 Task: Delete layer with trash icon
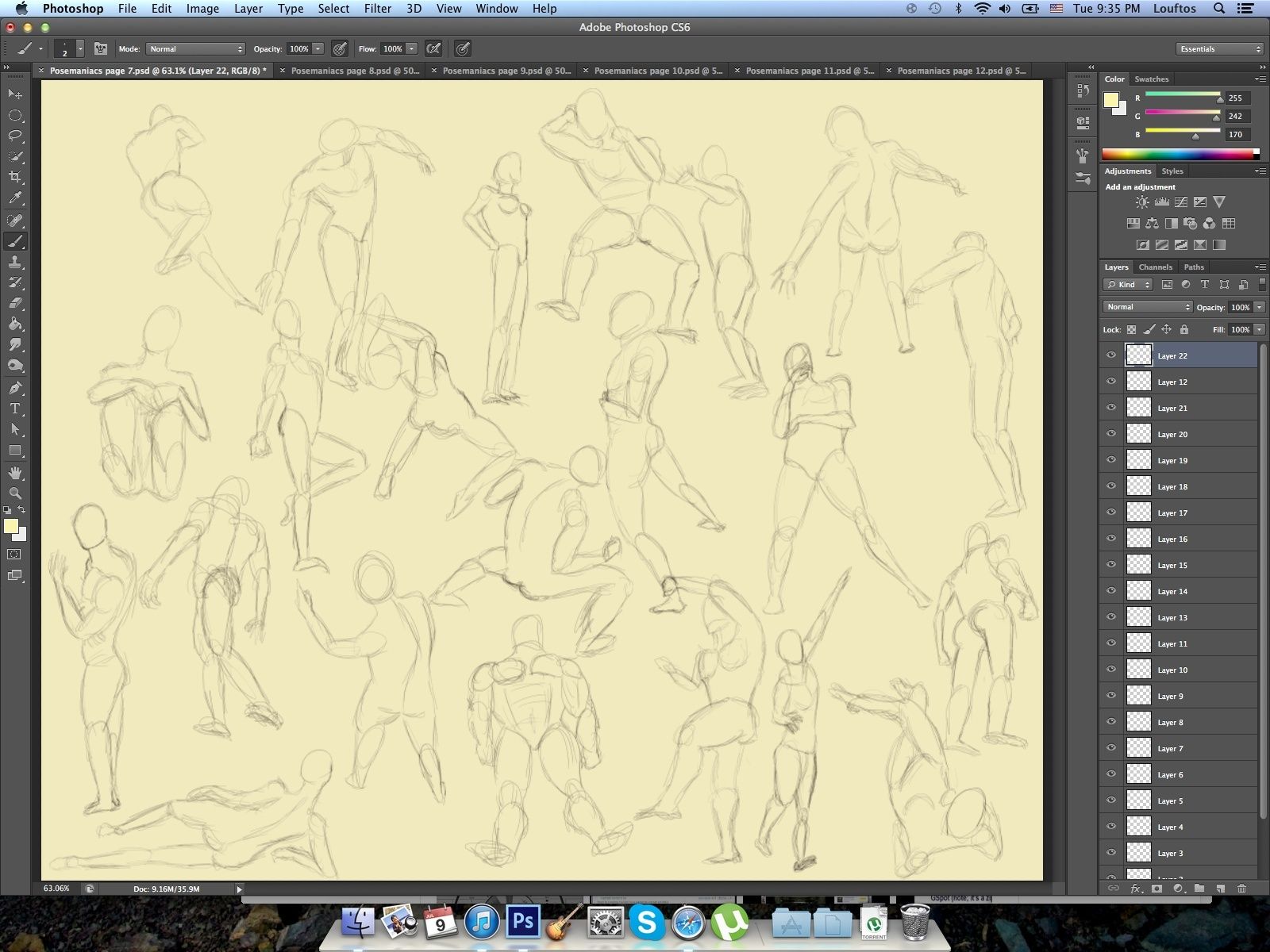[1241, 889]
